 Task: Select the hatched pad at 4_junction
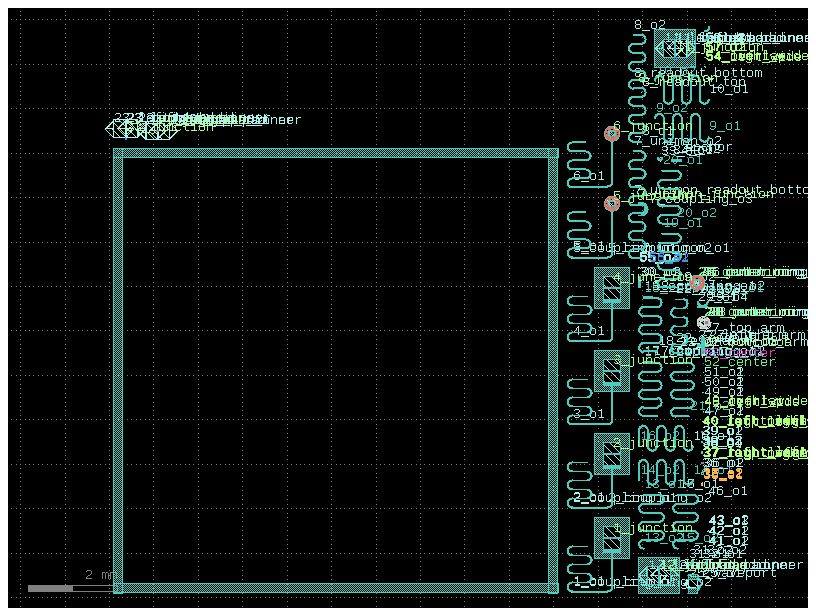click(612, 289)
